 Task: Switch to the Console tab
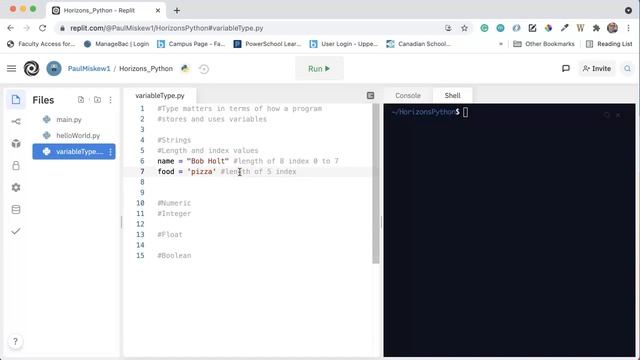(x=408, y=96)
